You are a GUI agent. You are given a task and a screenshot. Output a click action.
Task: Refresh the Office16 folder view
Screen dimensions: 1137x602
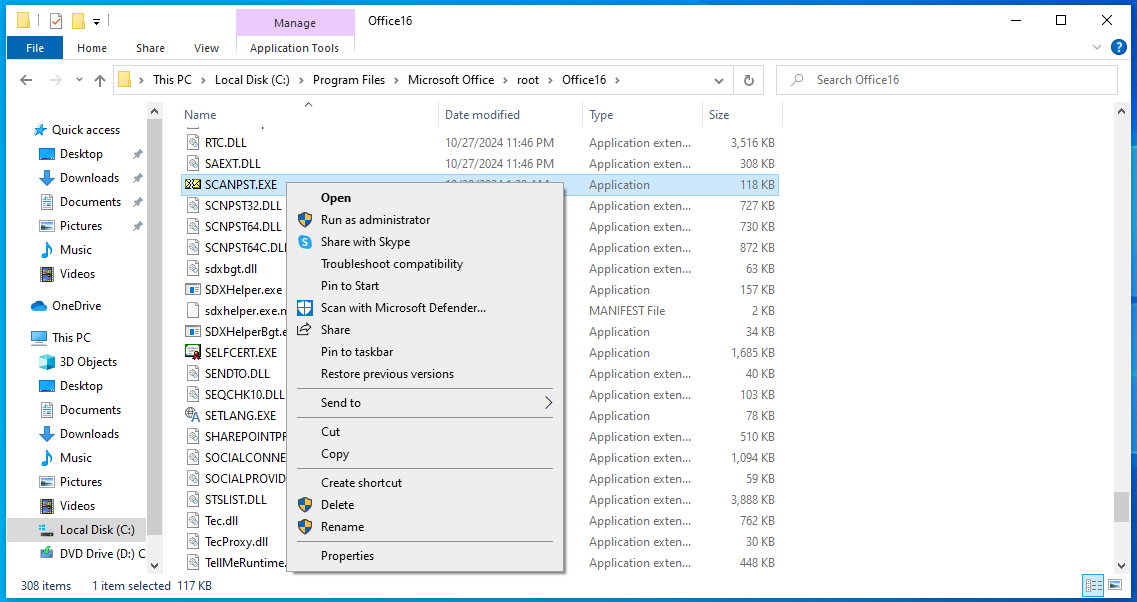tap(748, 80)
